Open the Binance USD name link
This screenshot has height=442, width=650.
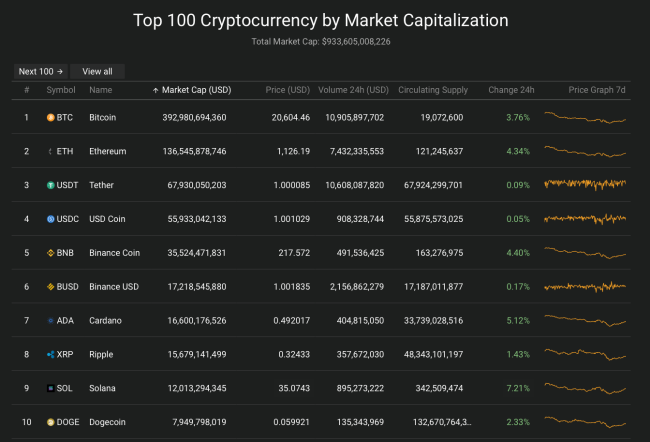point(114,287)
